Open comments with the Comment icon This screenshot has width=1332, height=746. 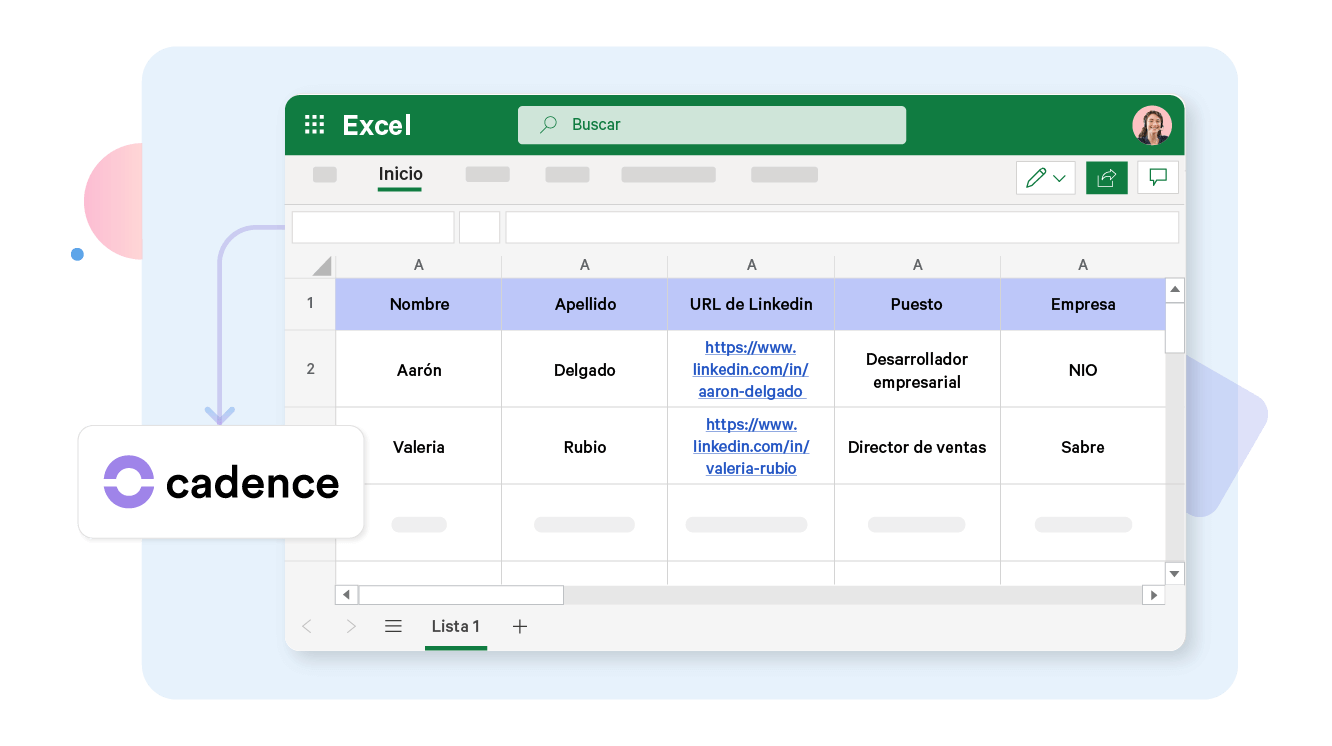pyautogui.click(x=1157, y=177)
